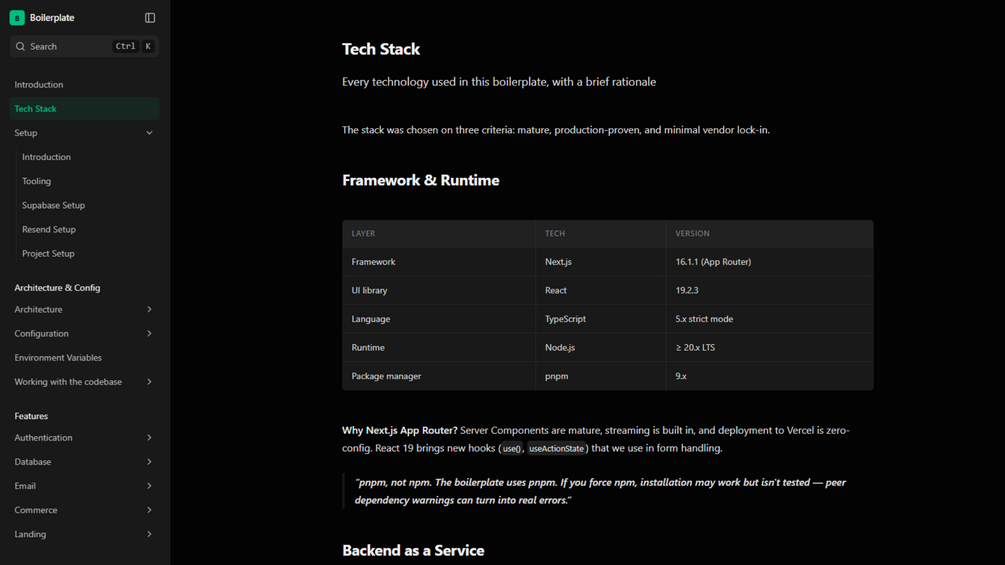Open Environment Variables page
Image resolution: width=1005 pixels, height=565 pixels.
pos(85,357)
